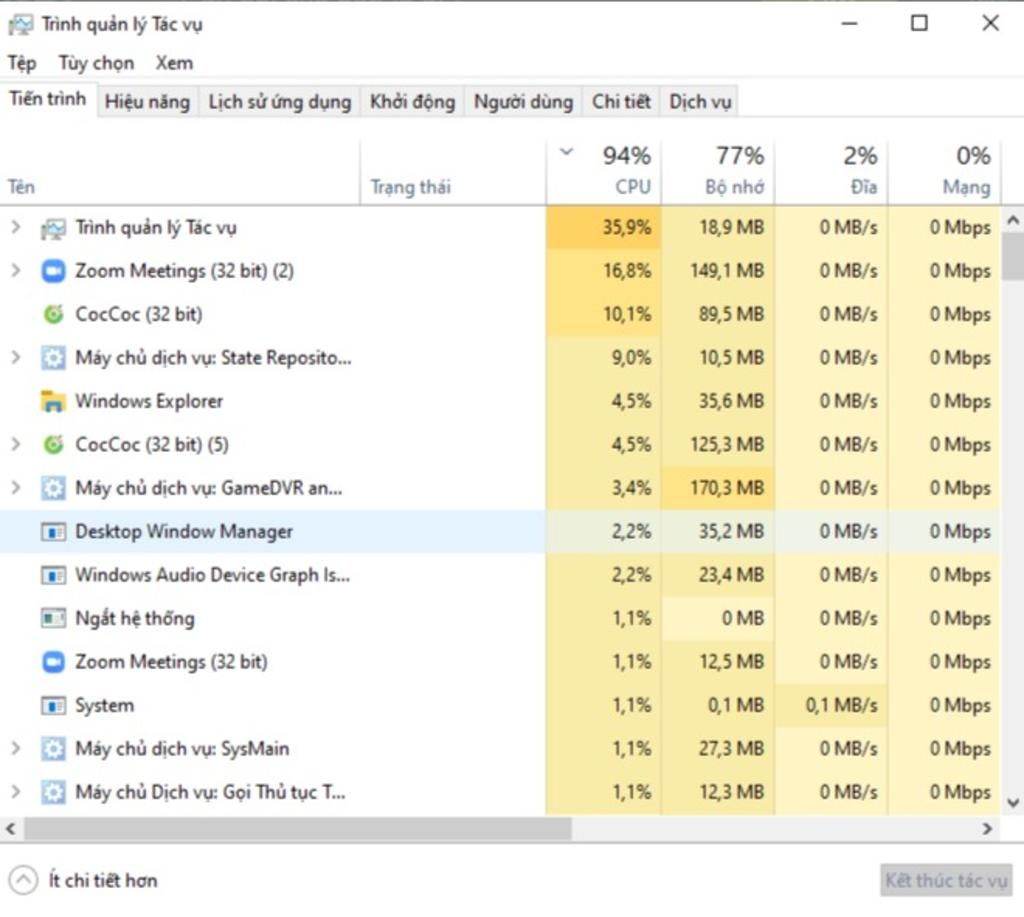Open the Khởi động tab
Image resolution: width=1024 pixels, height=917 pixels.
[x=412, y=102]
